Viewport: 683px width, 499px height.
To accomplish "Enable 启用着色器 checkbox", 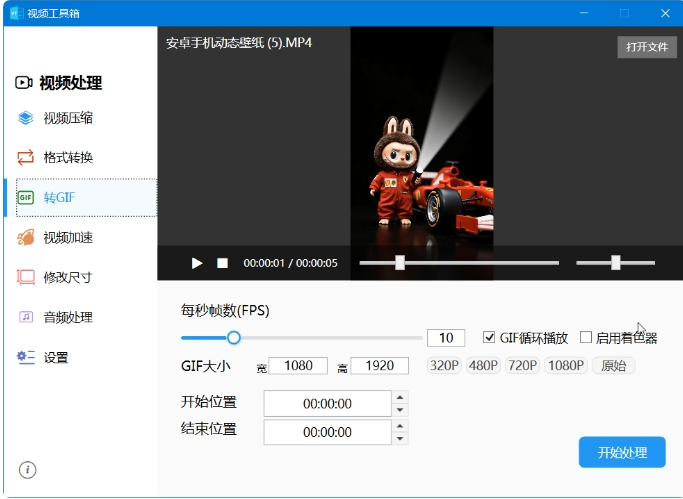I will [586, 337].
